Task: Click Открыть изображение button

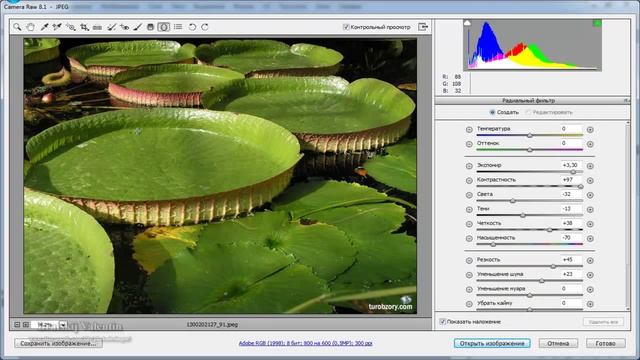Action: pyautogui.click(x=492, y=343)
